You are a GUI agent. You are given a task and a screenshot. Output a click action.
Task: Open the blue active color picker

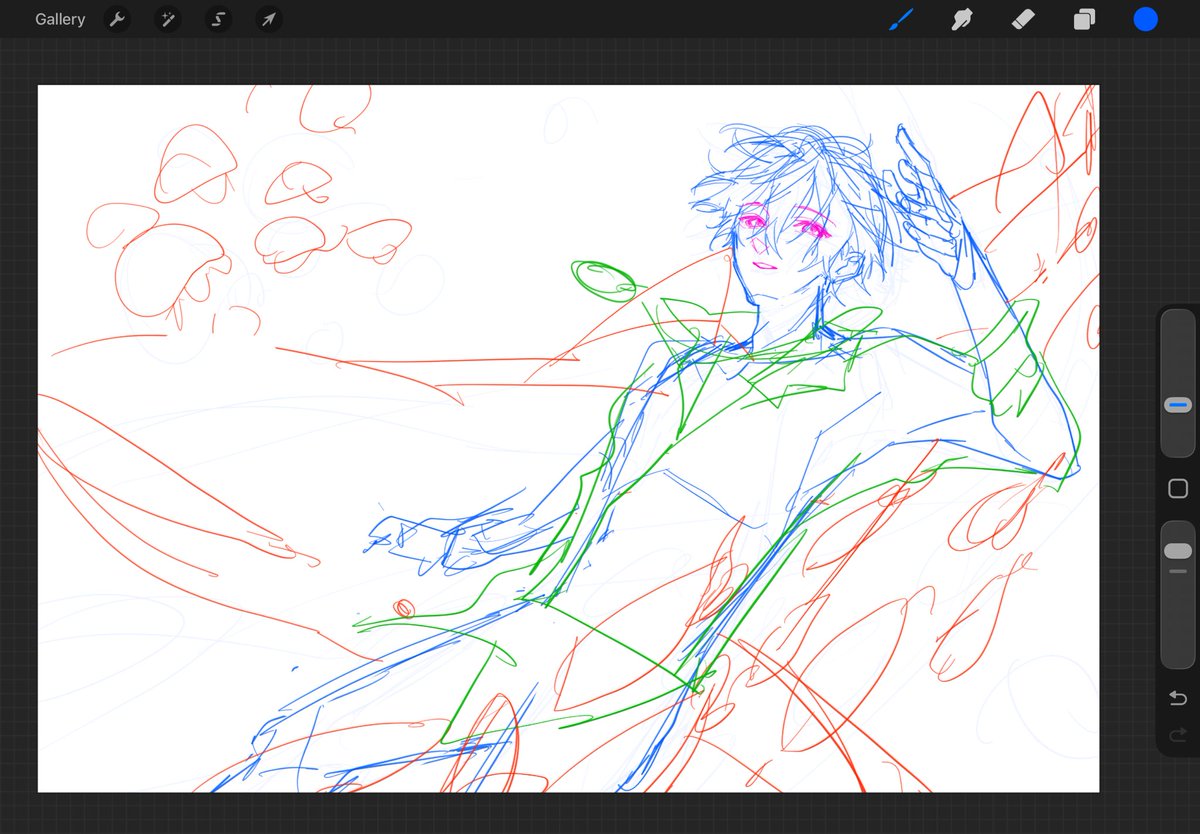coord(1145,19)
